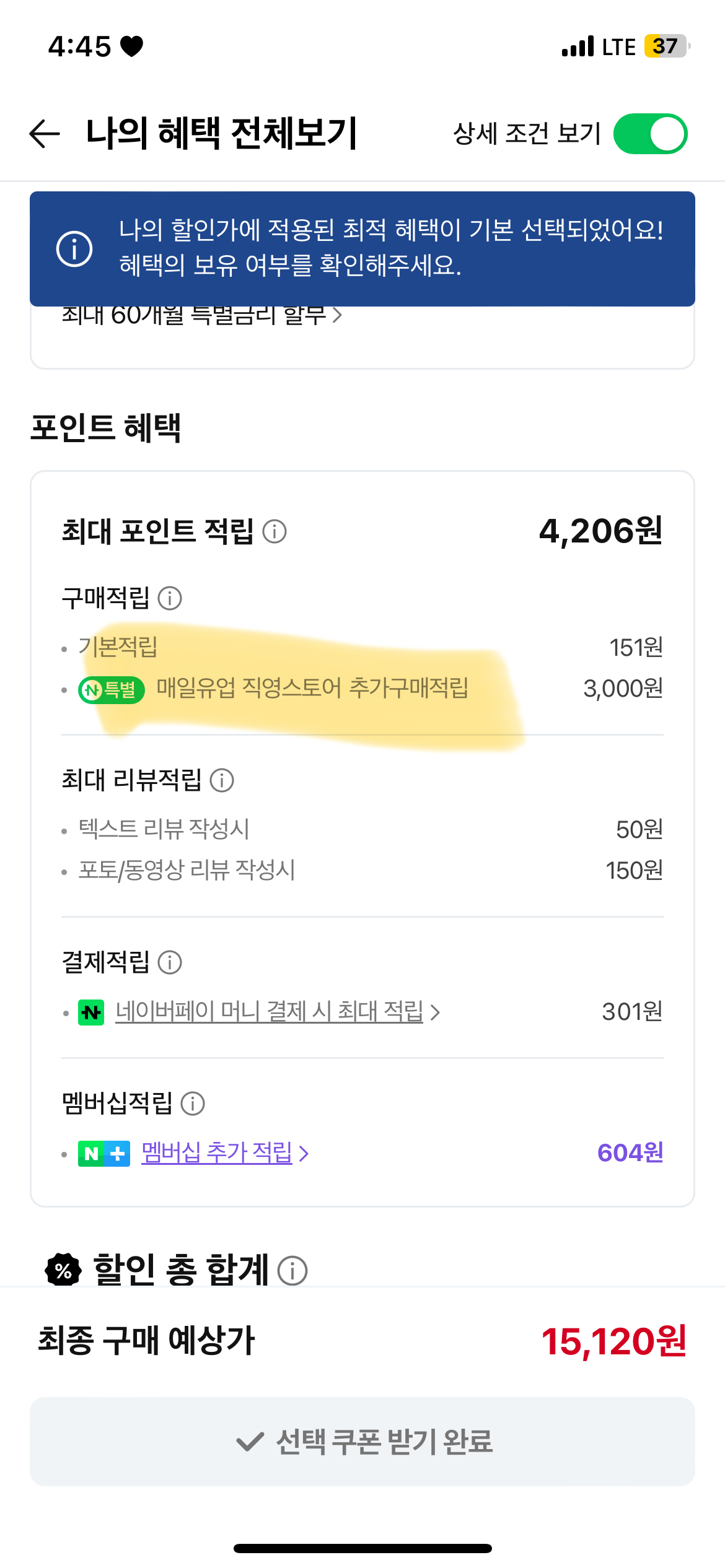Tap 매일유업 직영스토어 추가구매적립 row
725x1568 pixels.
click(312, 689)
